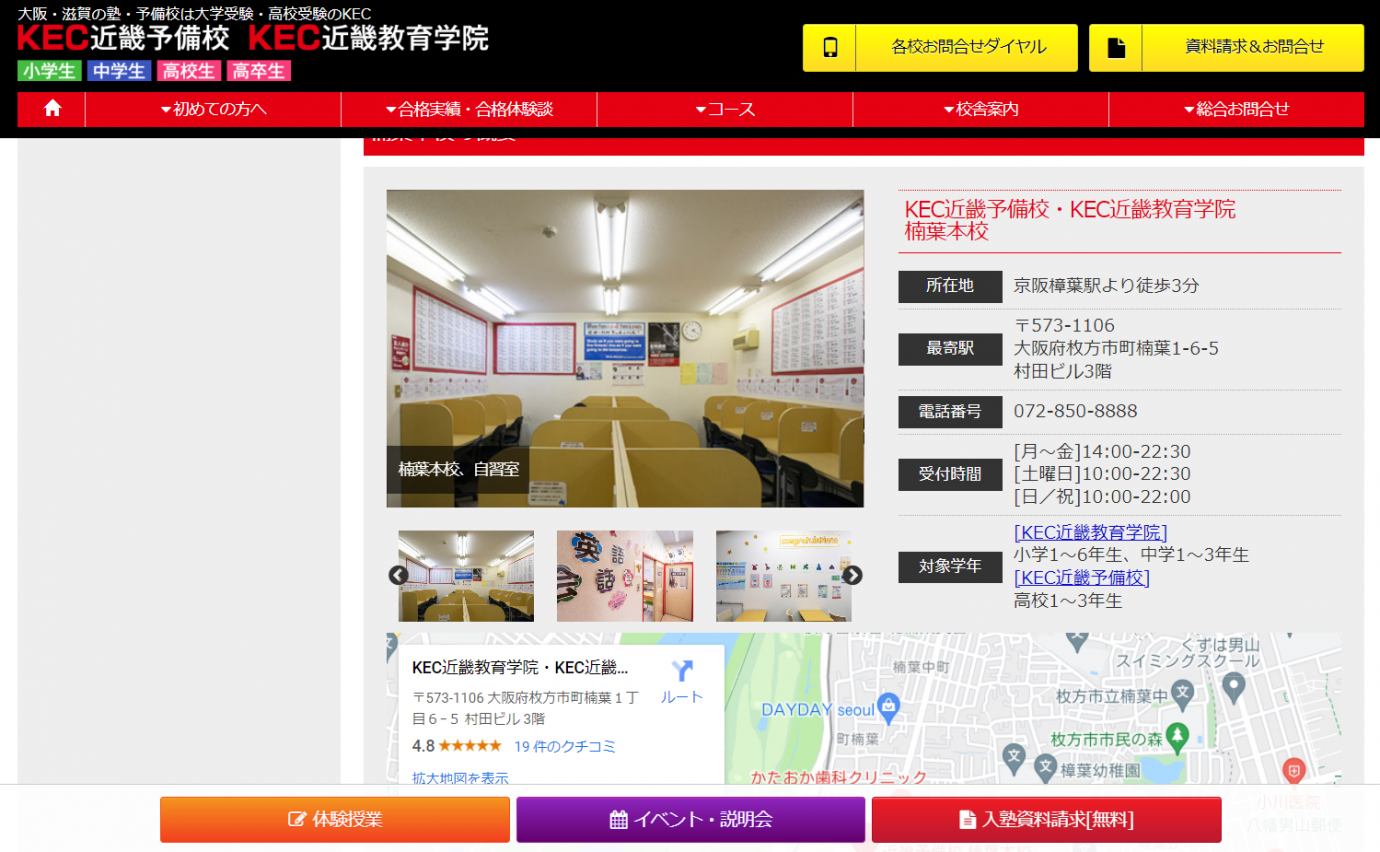Click the document icon in yellow button

tap(1116, 47)
